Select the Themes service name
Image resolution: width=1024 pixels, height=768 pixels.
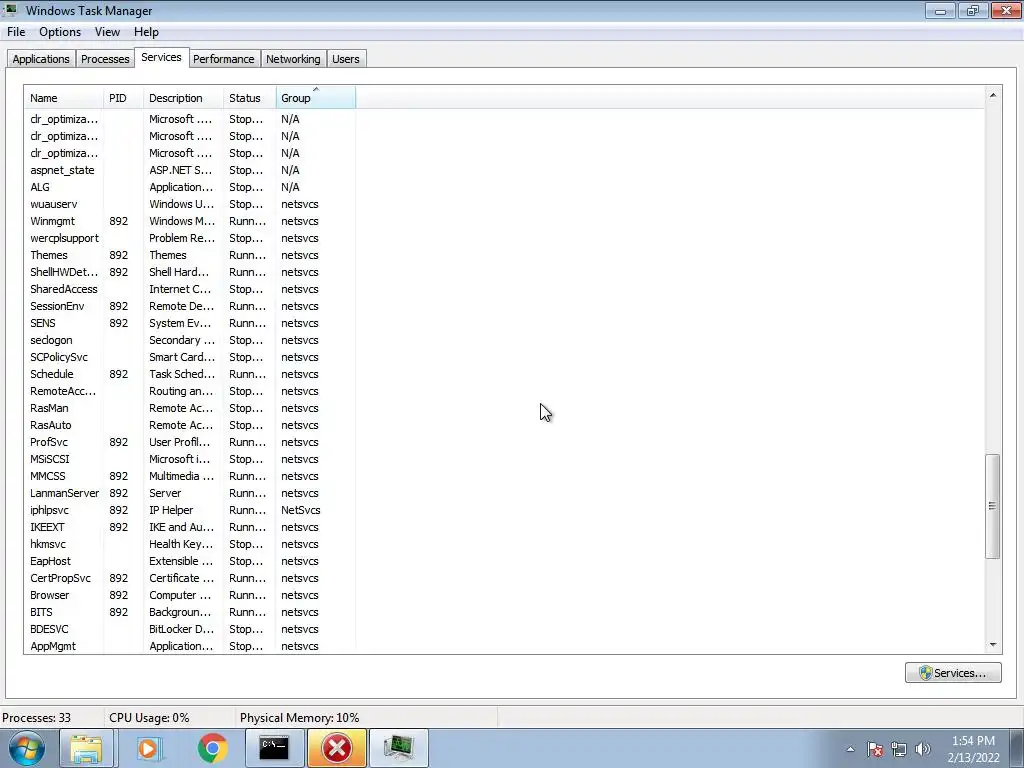[x=48, y=255]
